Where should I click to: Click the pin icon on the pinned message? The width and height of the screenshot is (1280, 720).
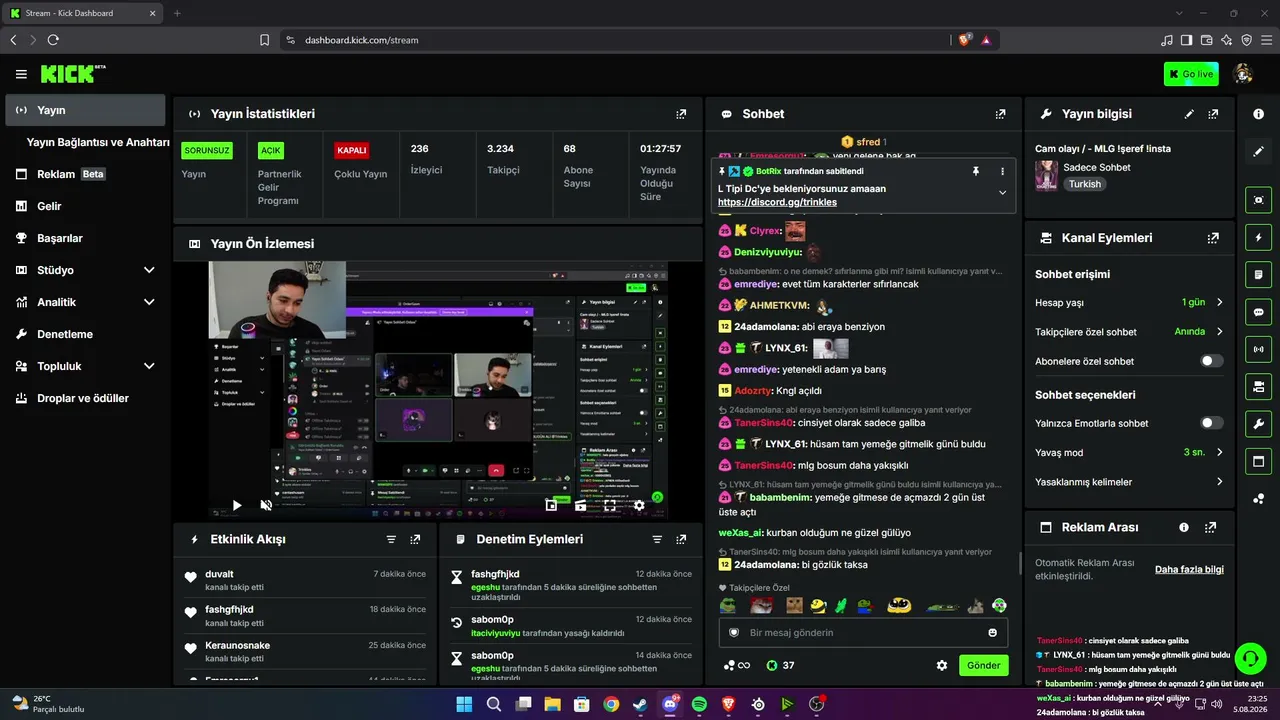coord(976,171)
